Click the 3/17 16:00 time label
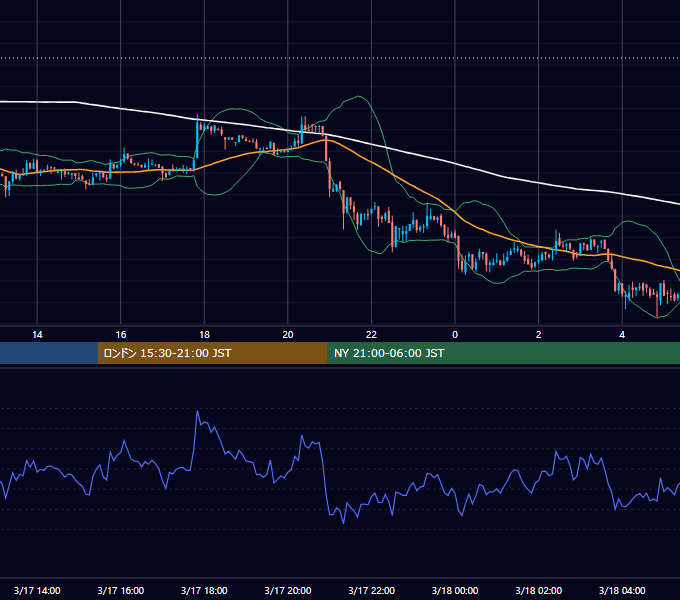Viewport: 680px width, 600px height. (x=121, y=590)
